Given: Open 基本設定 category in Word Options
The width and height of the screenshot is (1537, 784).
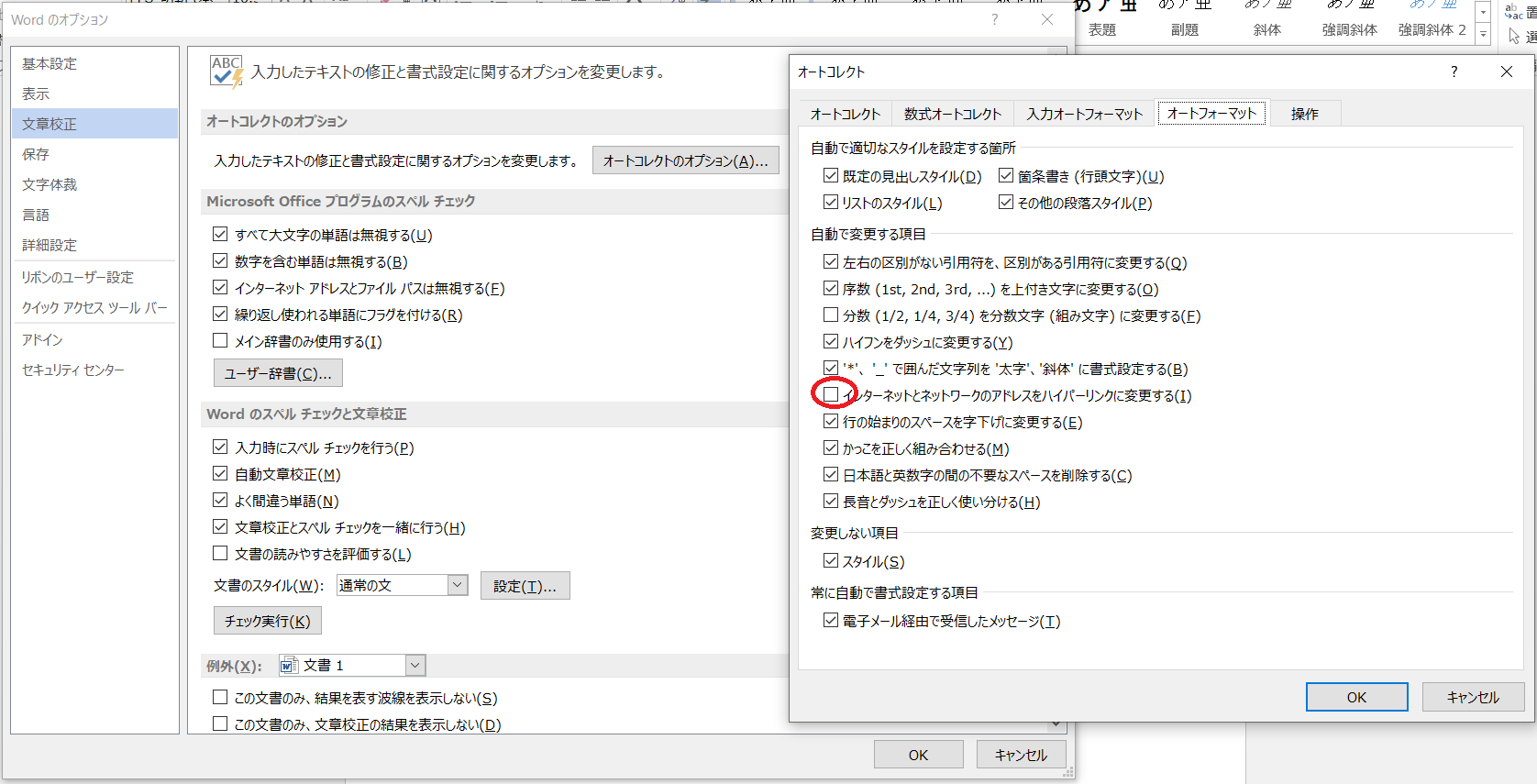Looking at the screenshot, I should tap(94, 63).
